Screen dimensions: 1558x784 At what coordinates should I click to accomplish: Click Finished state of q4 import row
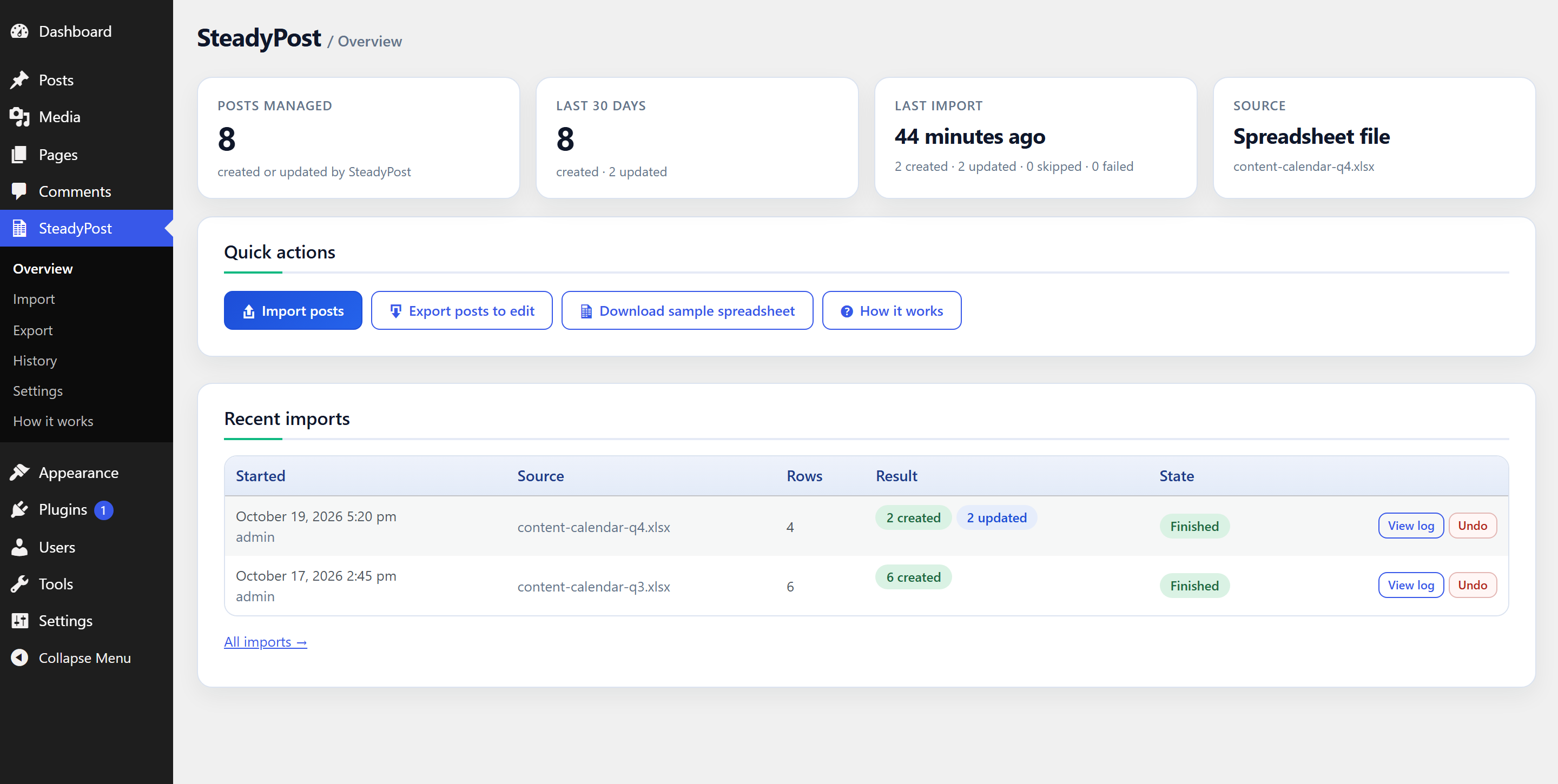coord(1194,527)
